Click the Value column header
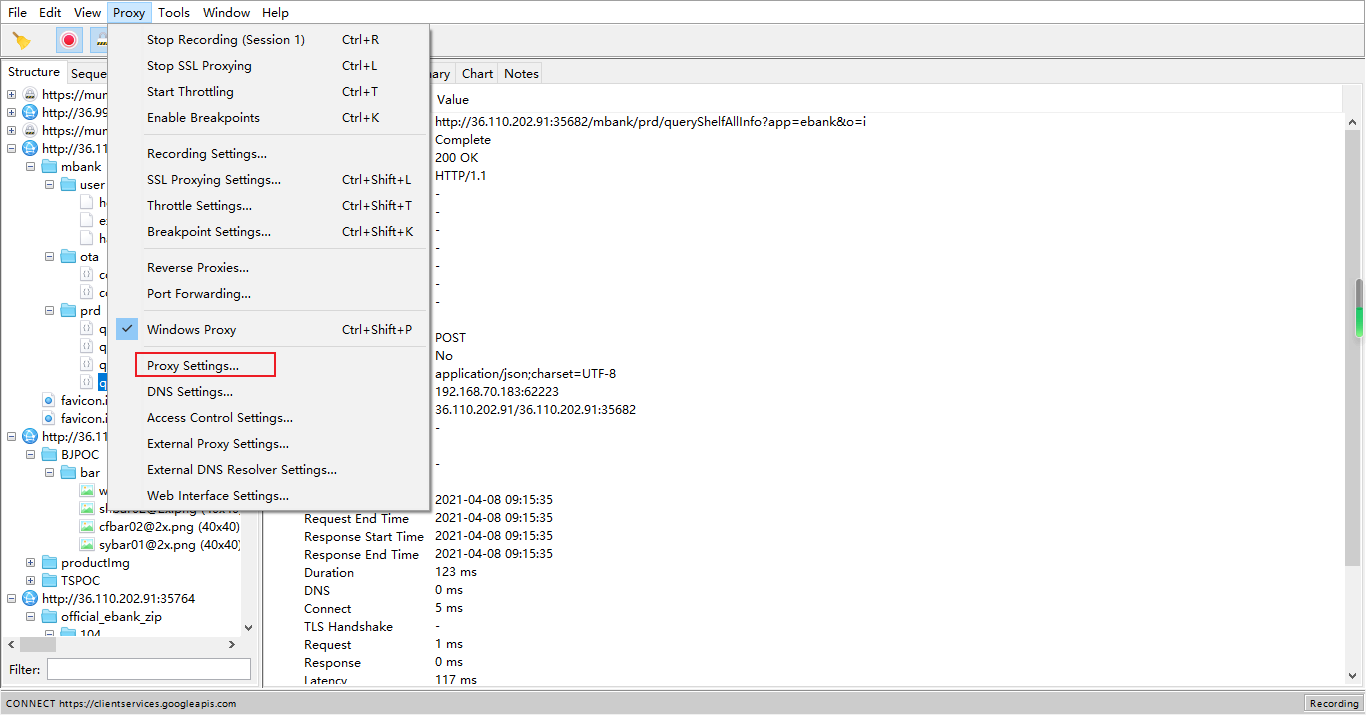This screenshot has width=1366, height=715. click(452, 100)
